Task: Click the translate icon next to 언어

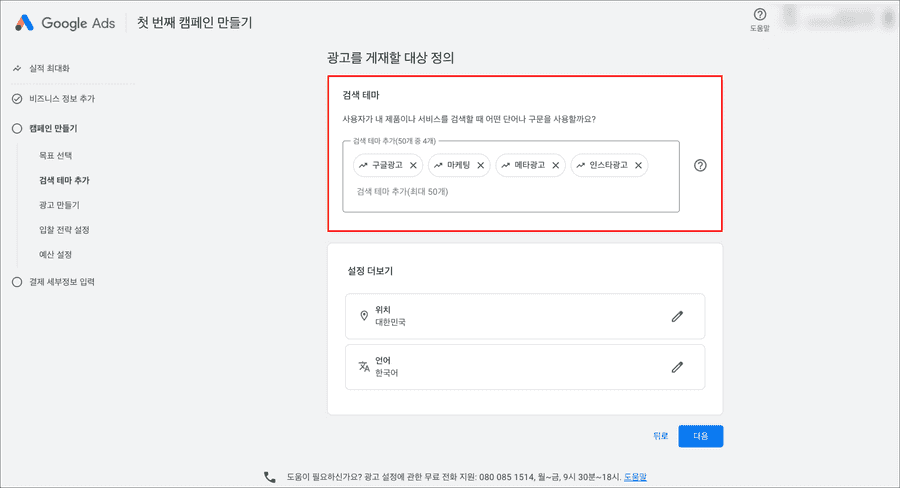Action: coord(364,366)
